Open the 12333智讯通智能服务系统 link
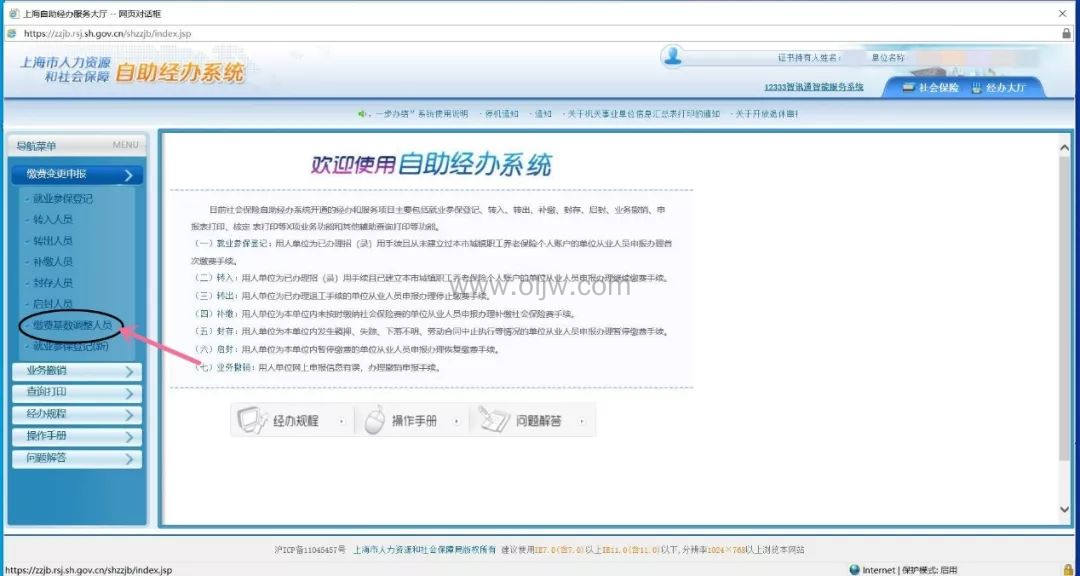The width and height of the screenshot is (1080, 576). pyautogui.click(x=813, y=88)
